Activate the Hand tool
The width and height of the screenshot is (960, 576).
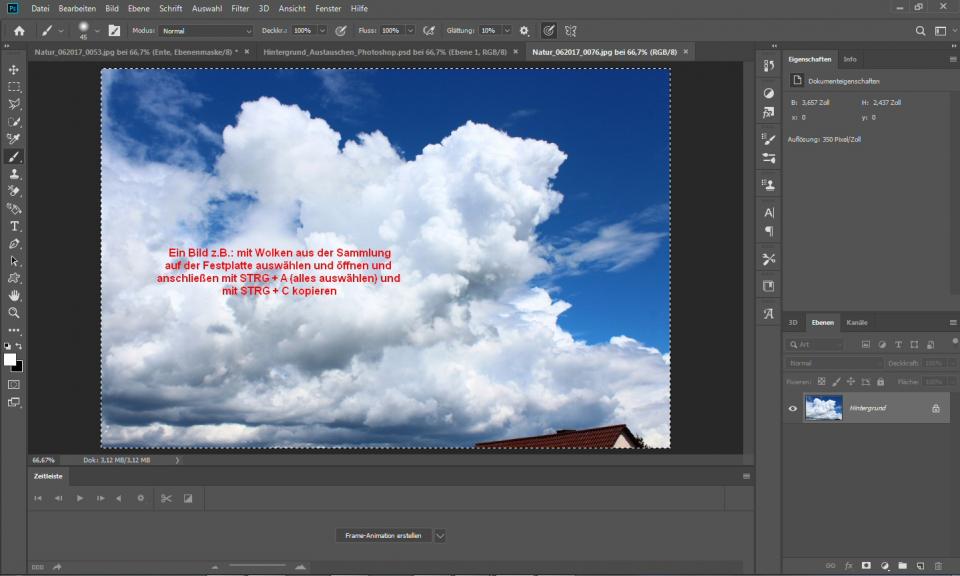pos(14,296)
